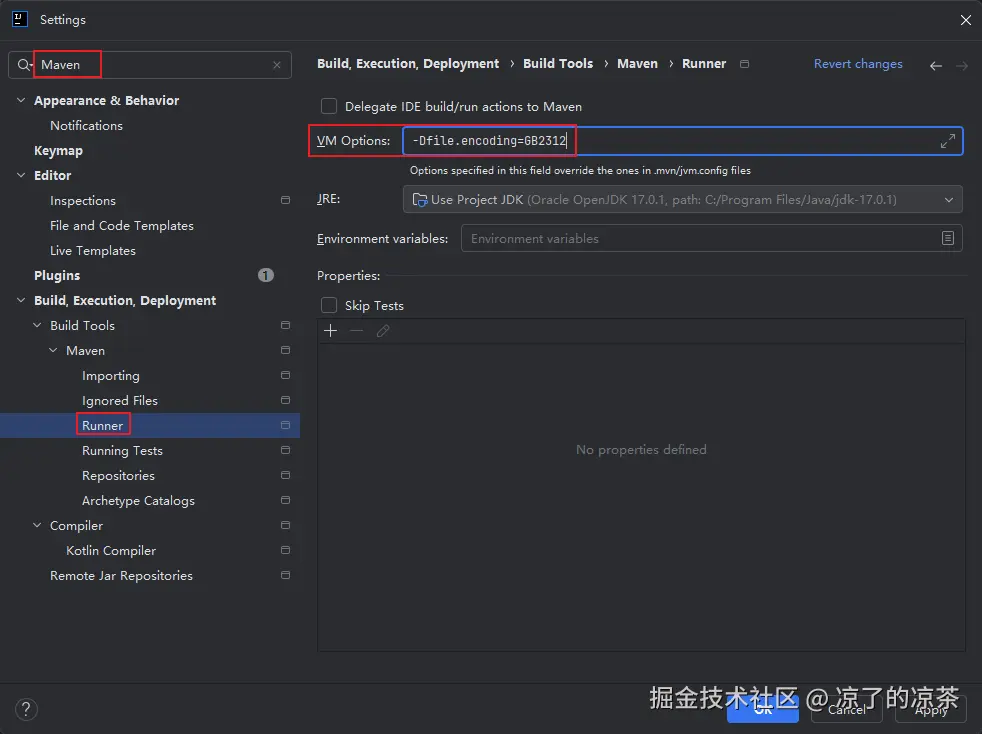Focus the Environment variables field

click(x=711, y=239)
